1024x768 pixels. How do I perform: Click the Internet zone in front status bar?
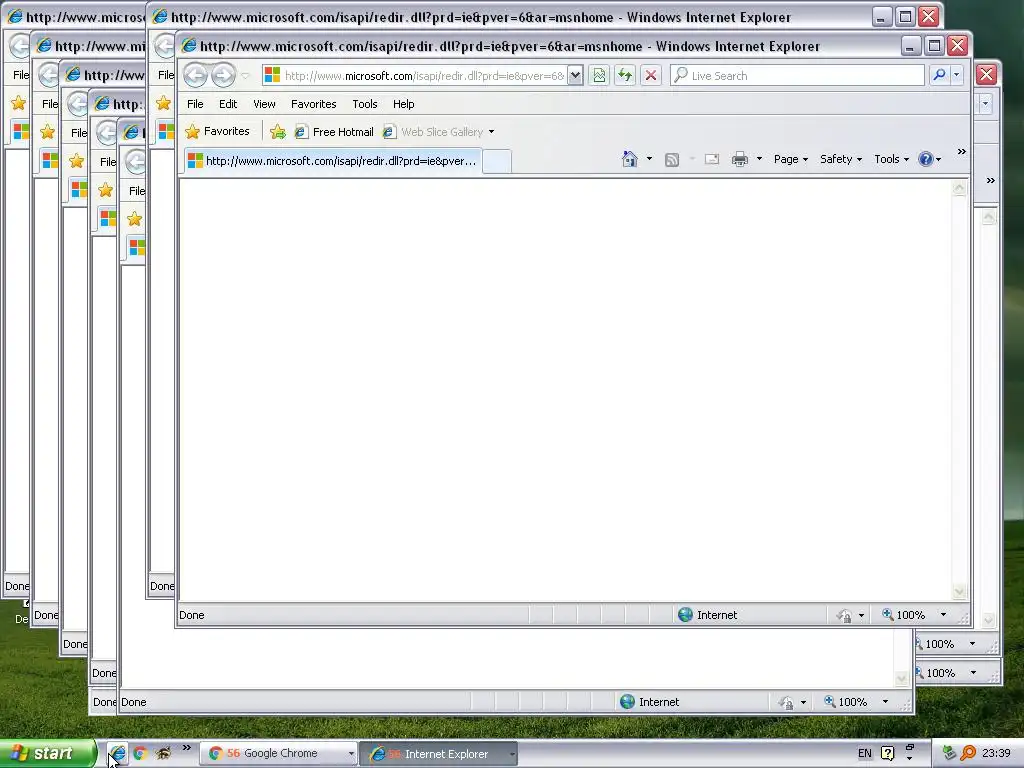(x=707, y=615)
